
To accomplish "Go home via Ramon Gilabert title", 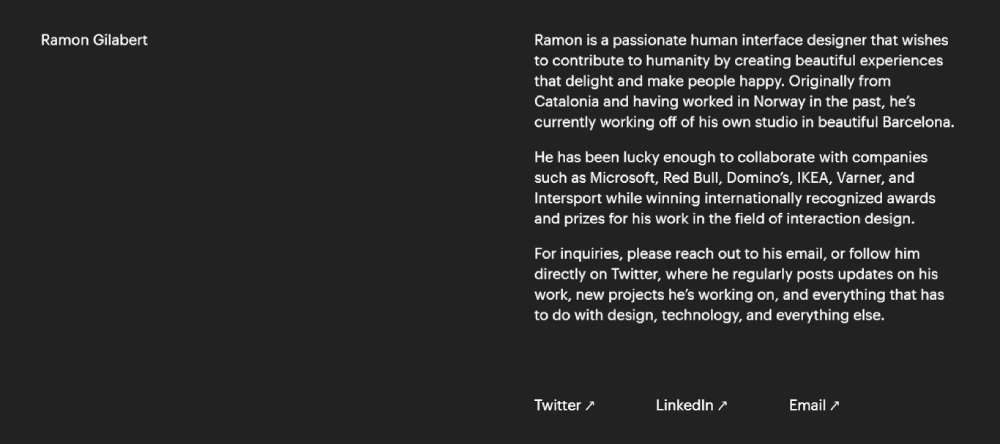I will pyautogui.click(x=94, y=40).
